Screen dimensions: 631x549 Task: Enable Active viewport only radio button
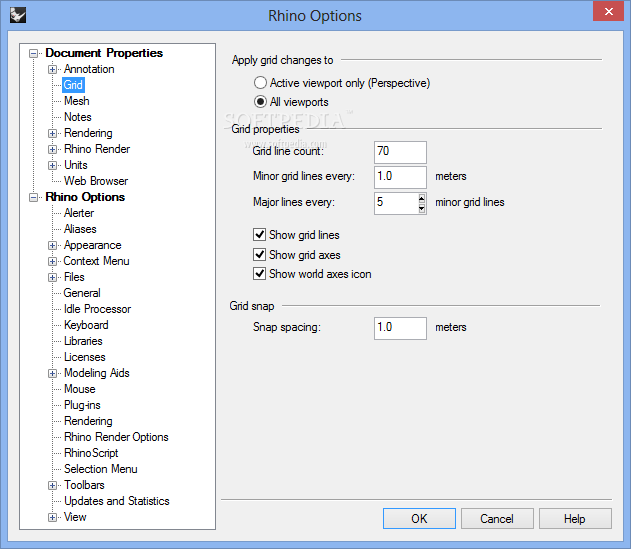point(261,83)
